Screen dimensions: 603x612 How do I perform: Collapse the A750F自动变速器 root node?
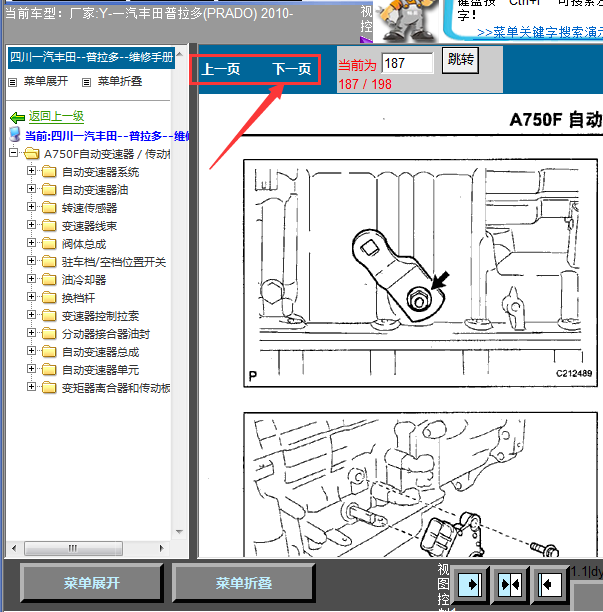click(14, 153)
